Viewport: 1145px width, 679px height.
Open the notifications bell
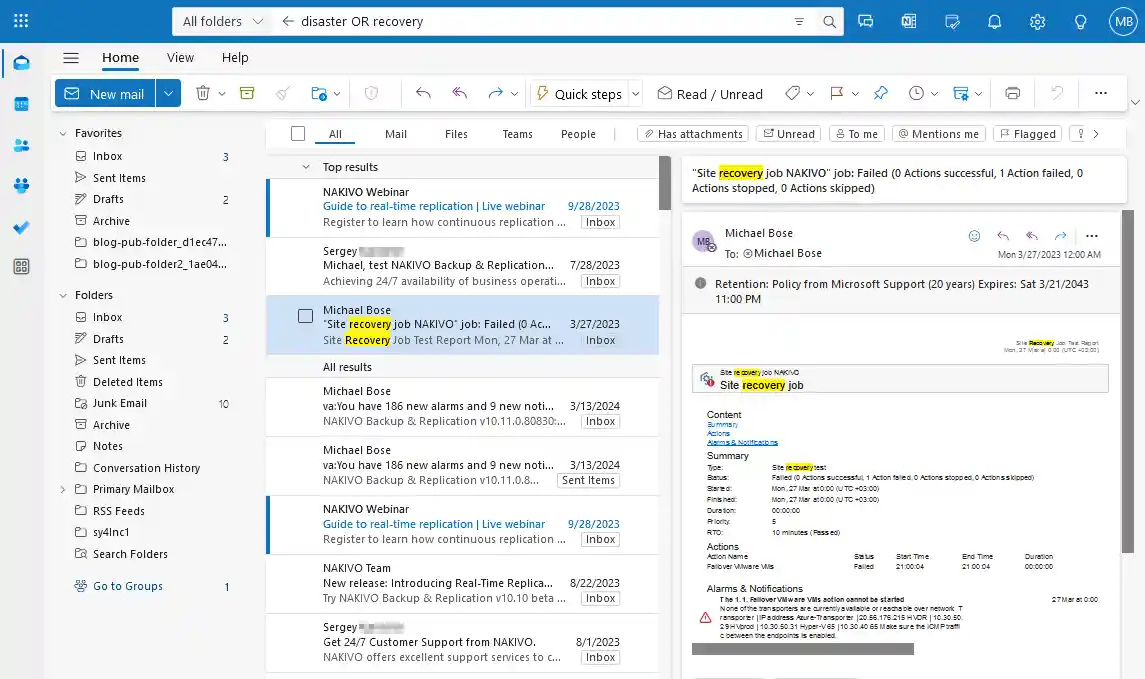coord(995,21)
